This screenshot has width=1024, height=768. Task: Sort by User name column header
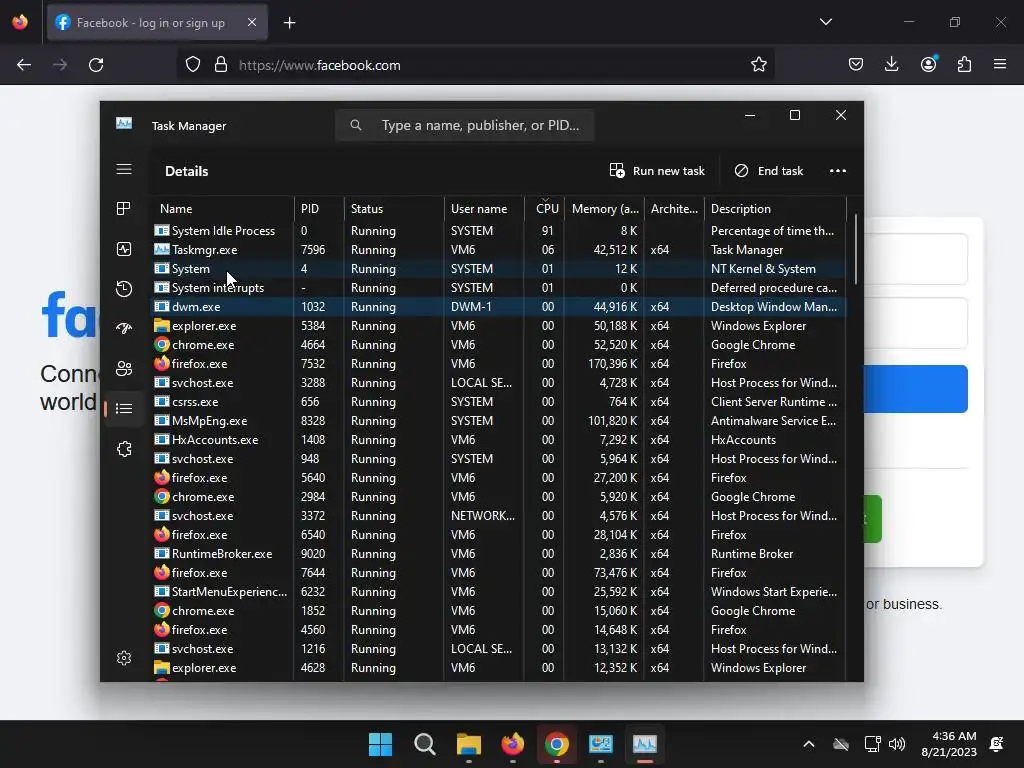[484, 209]
